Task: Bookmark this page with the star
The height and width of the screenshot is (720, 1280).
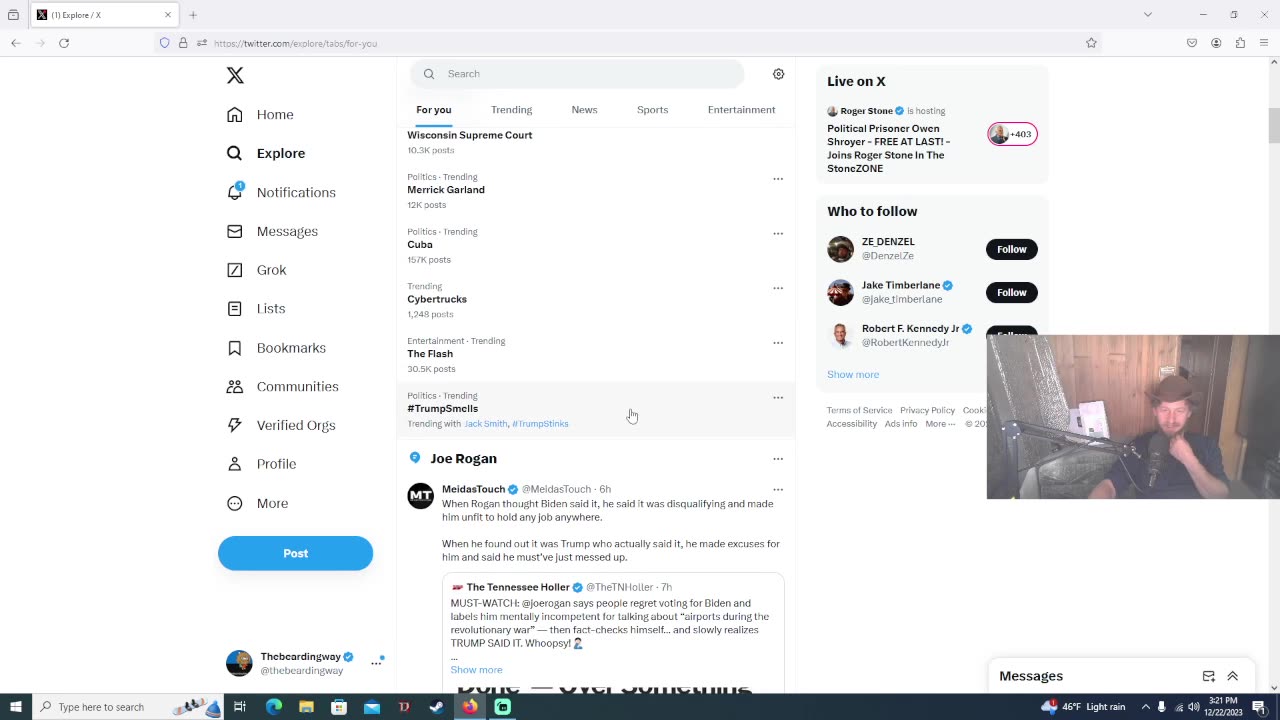Action: tap(1091, 43)
